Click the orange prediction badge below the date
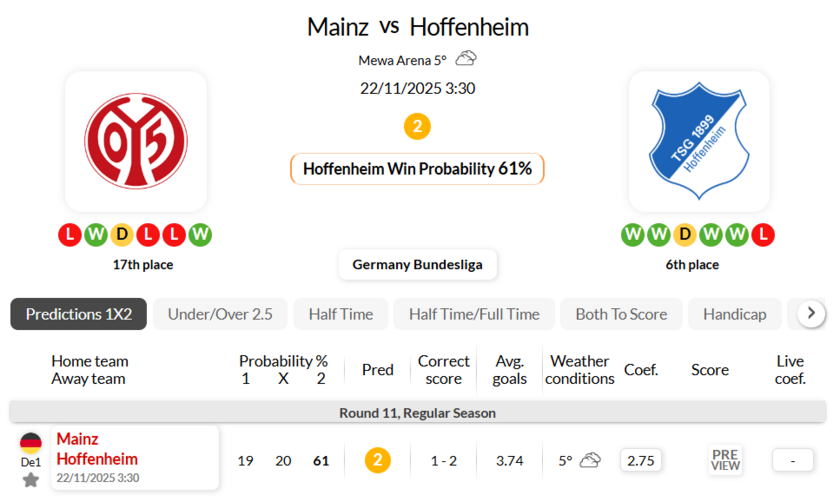This screenshot has width=840, height=502. pyautogui.click(x=417, y=127)
